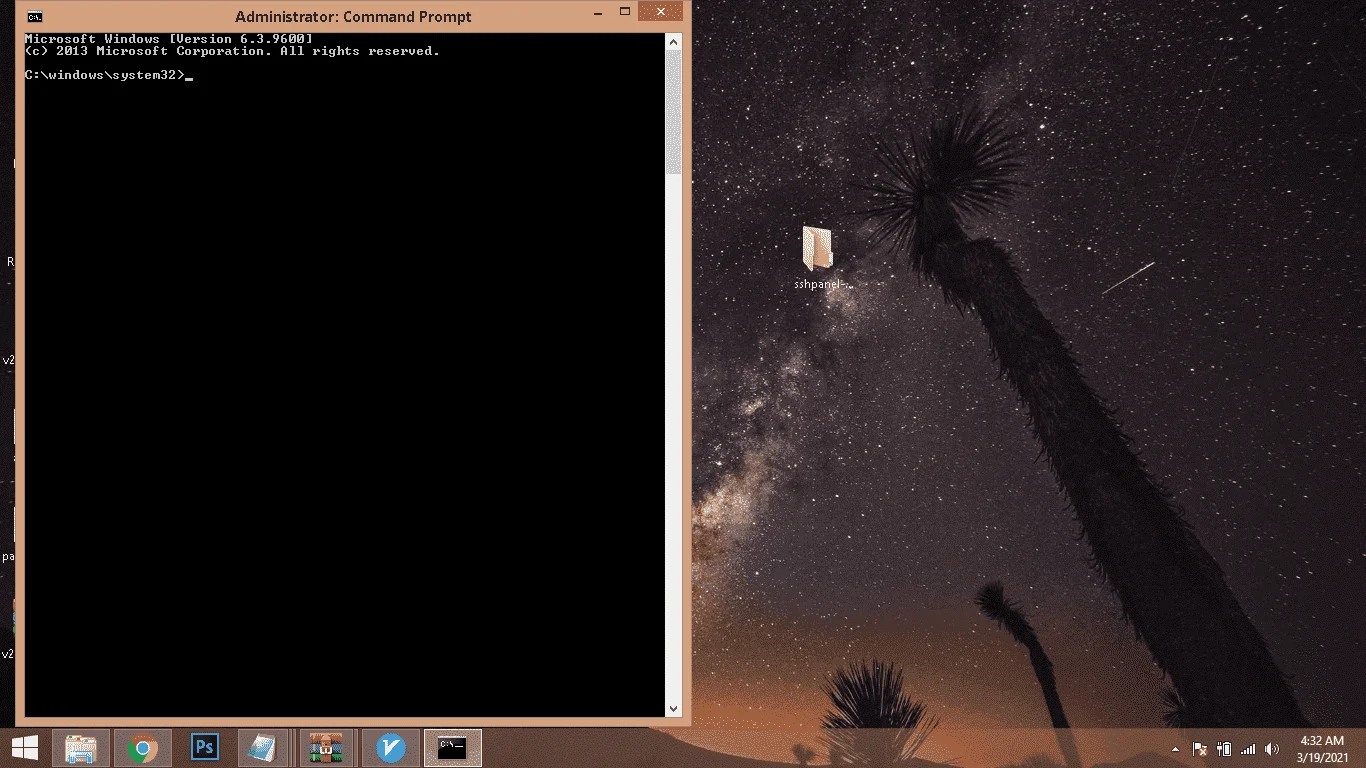Screen dimensions: 1366x768
Task: Select the sshpanel folder on desktop
Action: coord(822,258)
